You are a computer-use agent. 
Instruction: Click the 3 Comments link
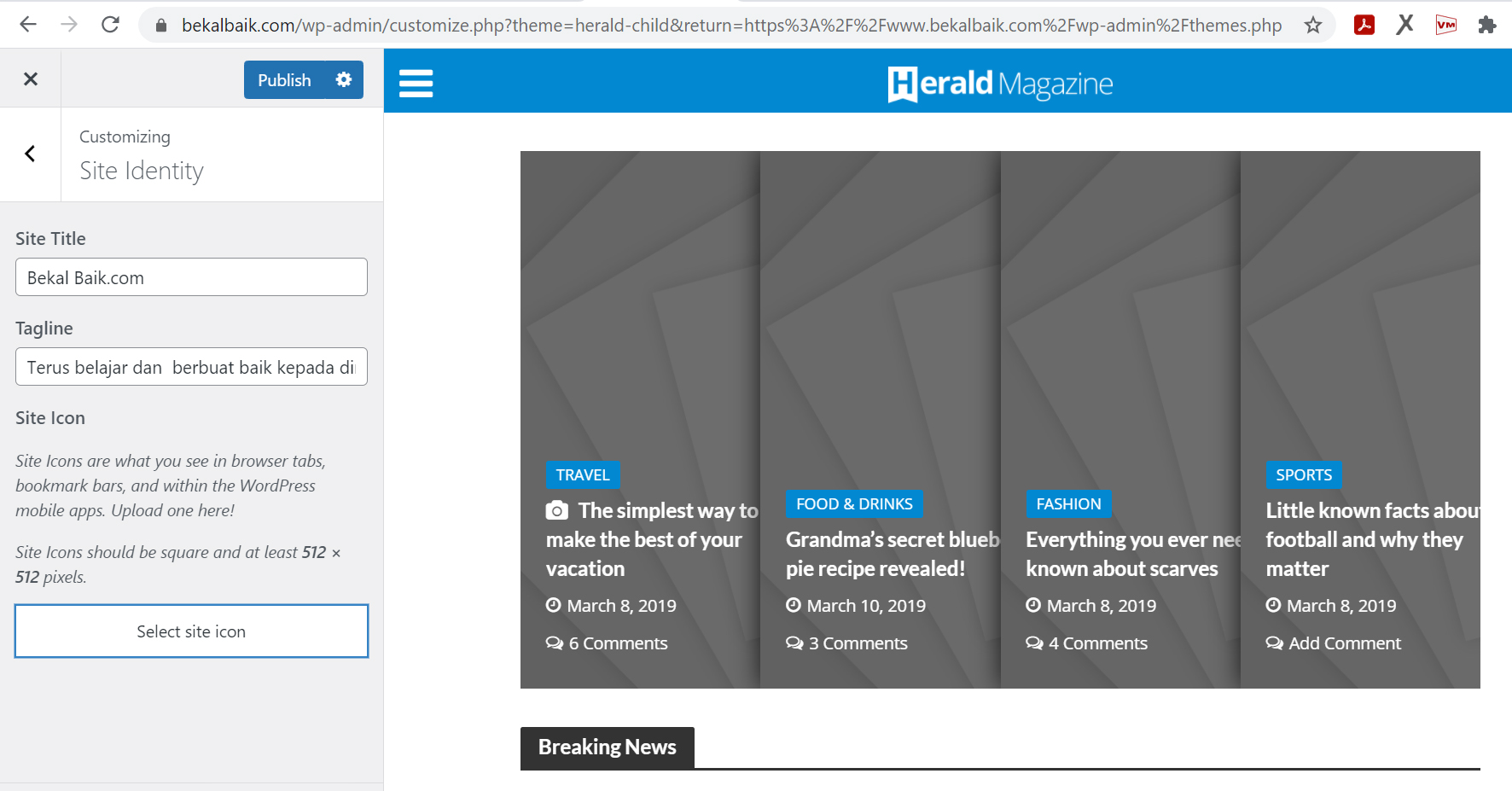click(858, 643)
